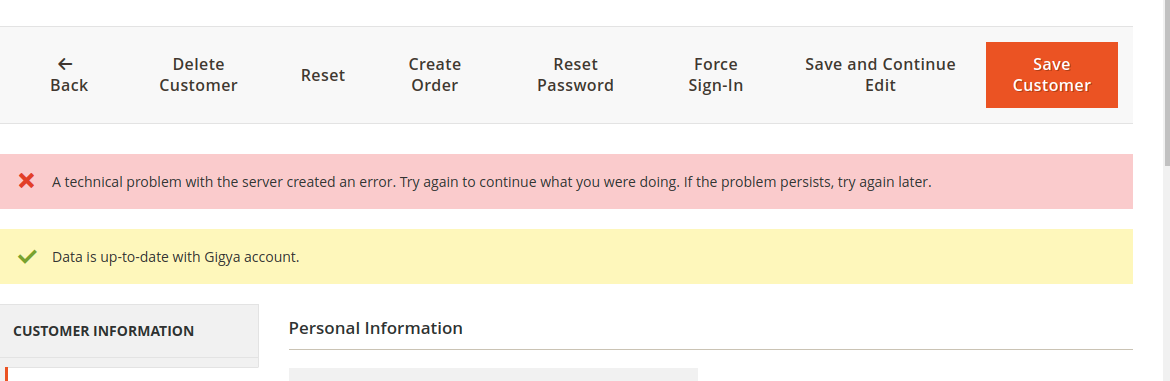Choose Save and Continue Edit
This screenshot has width=1170, height=381.
coord(880,75)
